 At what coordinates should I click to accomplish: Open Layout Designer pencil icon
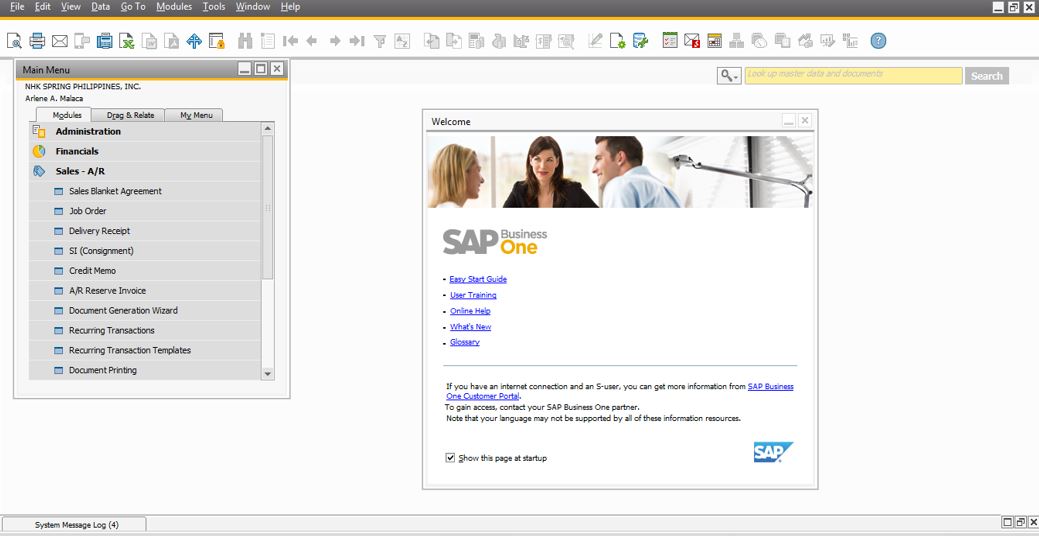click(595, 41)
